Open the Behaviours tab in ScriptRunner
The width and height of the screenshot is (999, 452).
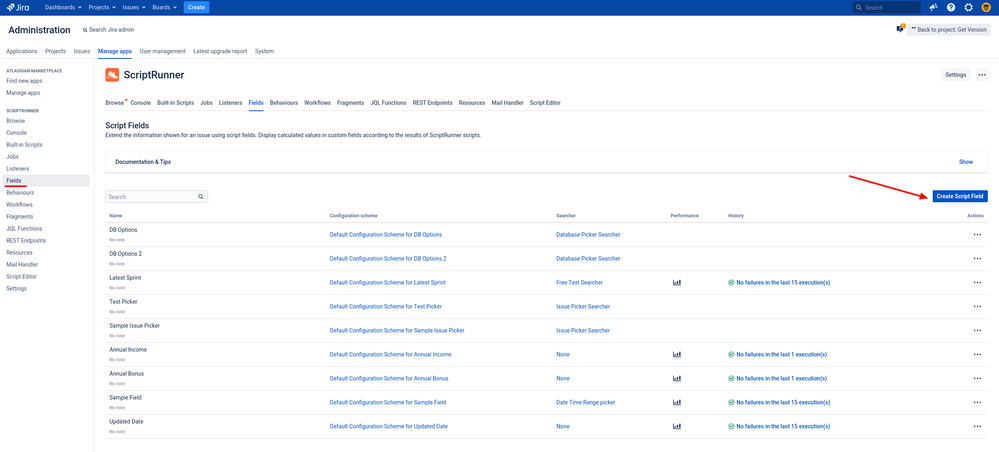[284, 103]
